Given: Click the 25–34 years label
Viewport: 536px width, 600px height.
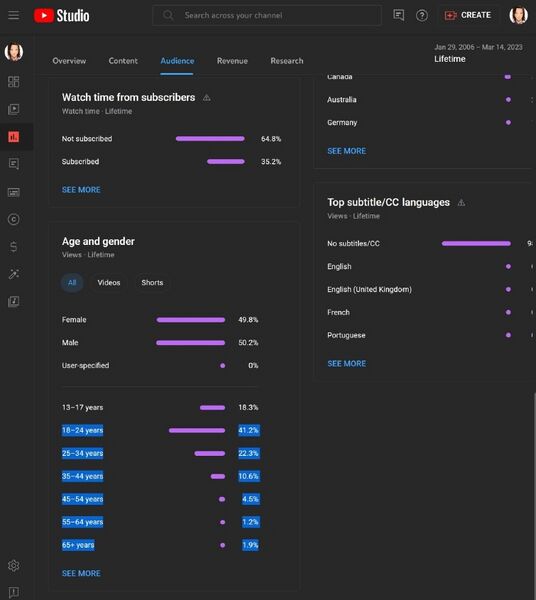Looking at the screenshot, I should coord(82,453).
